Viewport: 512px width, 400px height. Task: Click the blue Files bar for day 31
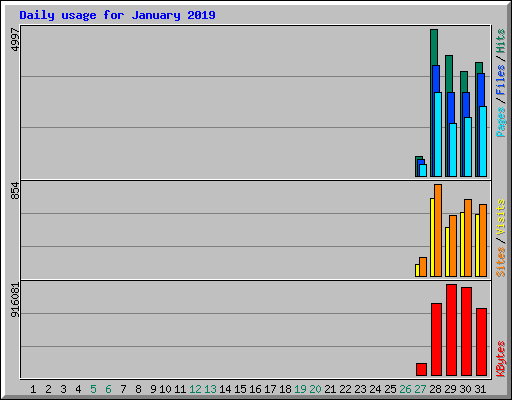481,90
